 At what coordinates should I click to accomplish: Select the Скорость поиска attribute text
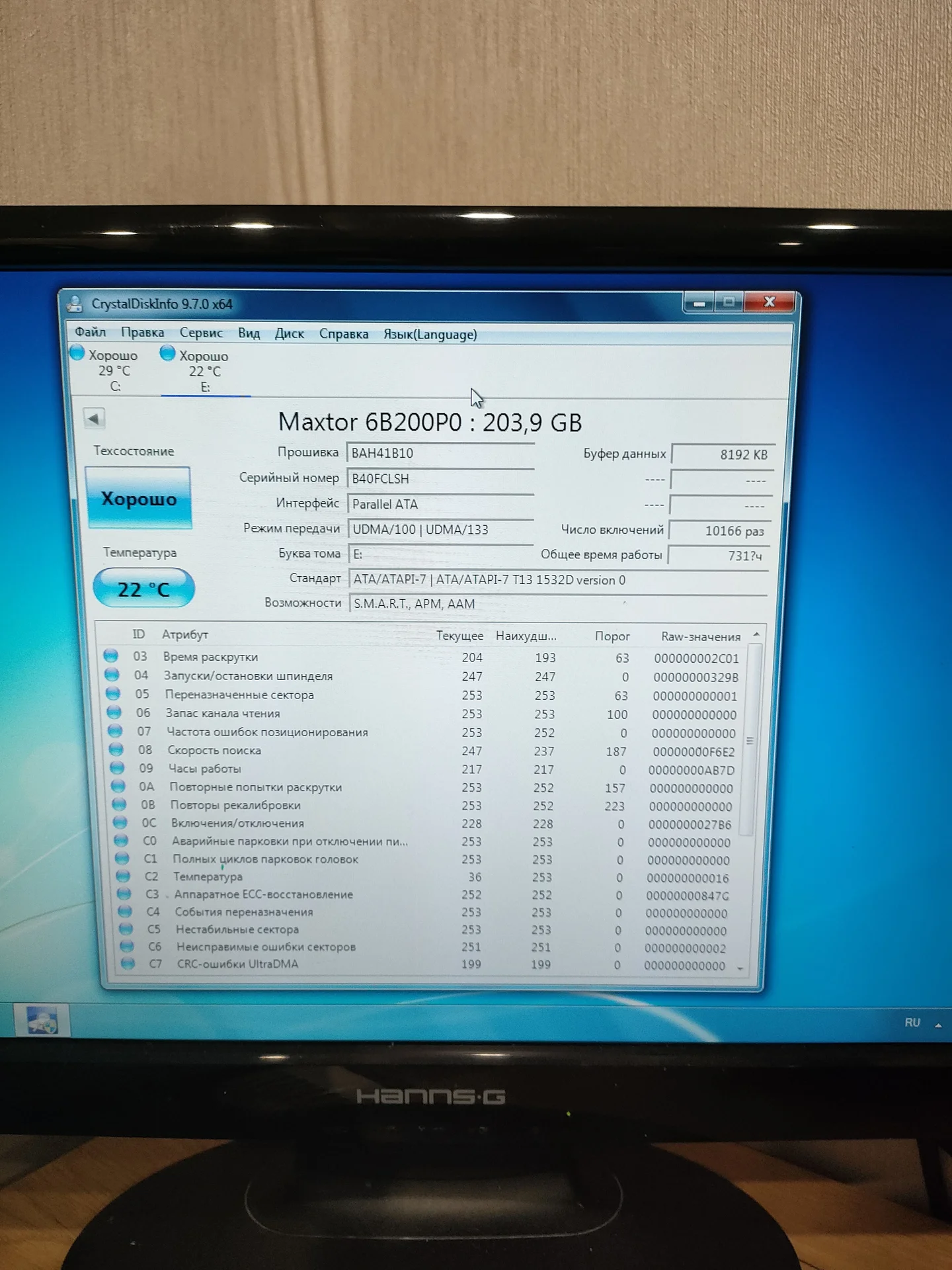pos(214,751)
